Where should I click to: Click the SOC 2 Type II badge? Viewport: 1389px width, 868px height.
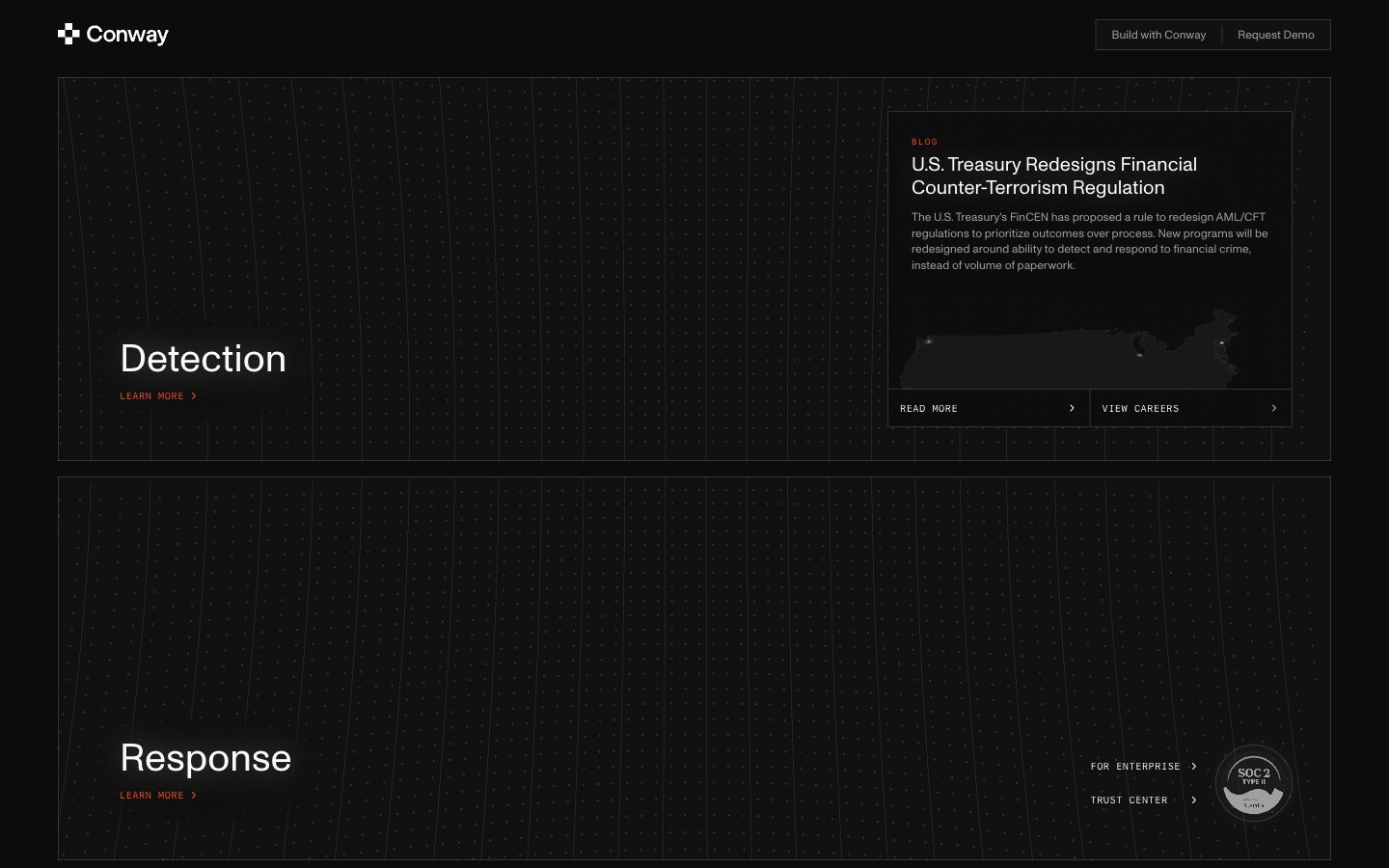click(1253, 783)
